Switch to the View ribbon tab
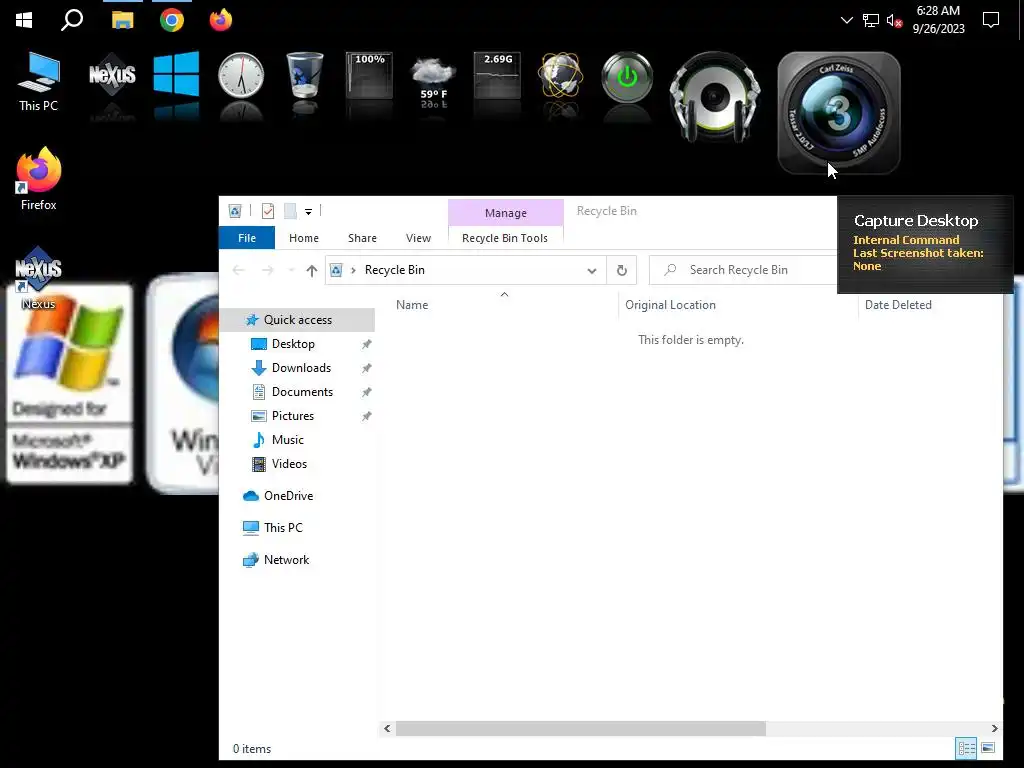 coord(419,238)
